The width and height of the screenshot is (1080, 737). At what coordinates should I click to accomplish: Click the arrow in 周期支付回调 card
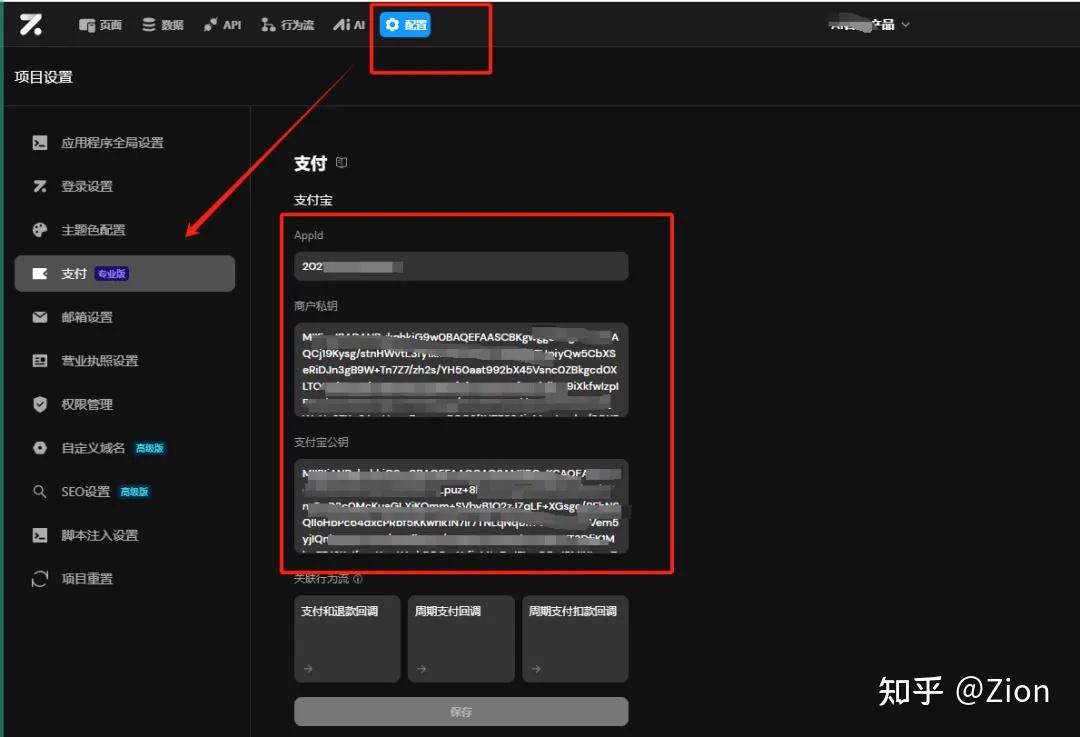(x=422, y=668)
